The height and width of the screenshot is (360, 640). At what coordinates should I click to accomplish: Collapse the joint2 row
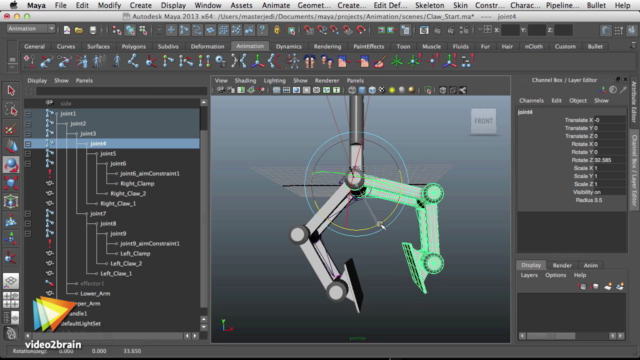coord(28,124)
